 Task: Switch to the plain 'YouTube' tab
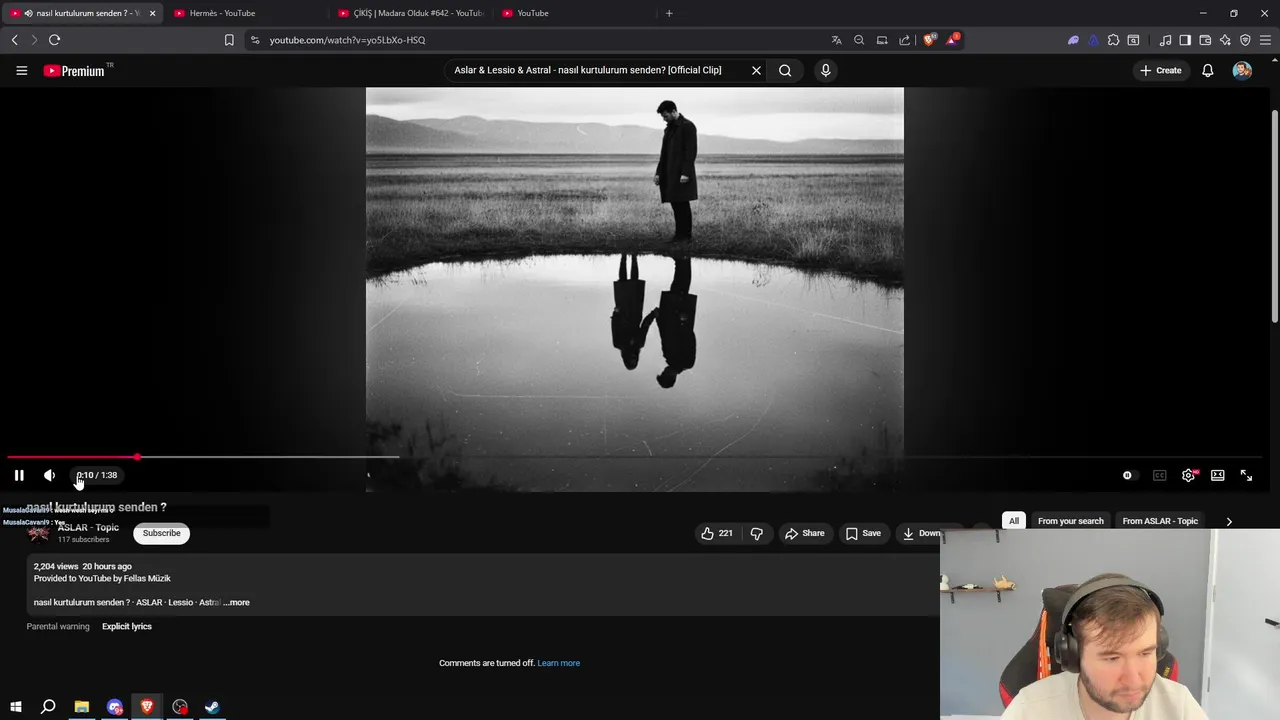[x=575, y=13]
